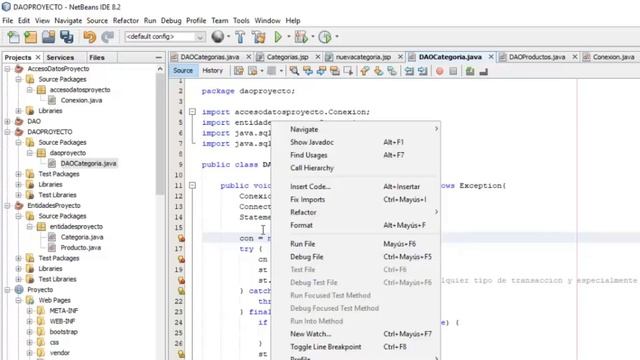Click the History view button
This screenshot has width=640, height=360.
pos(213,71)
